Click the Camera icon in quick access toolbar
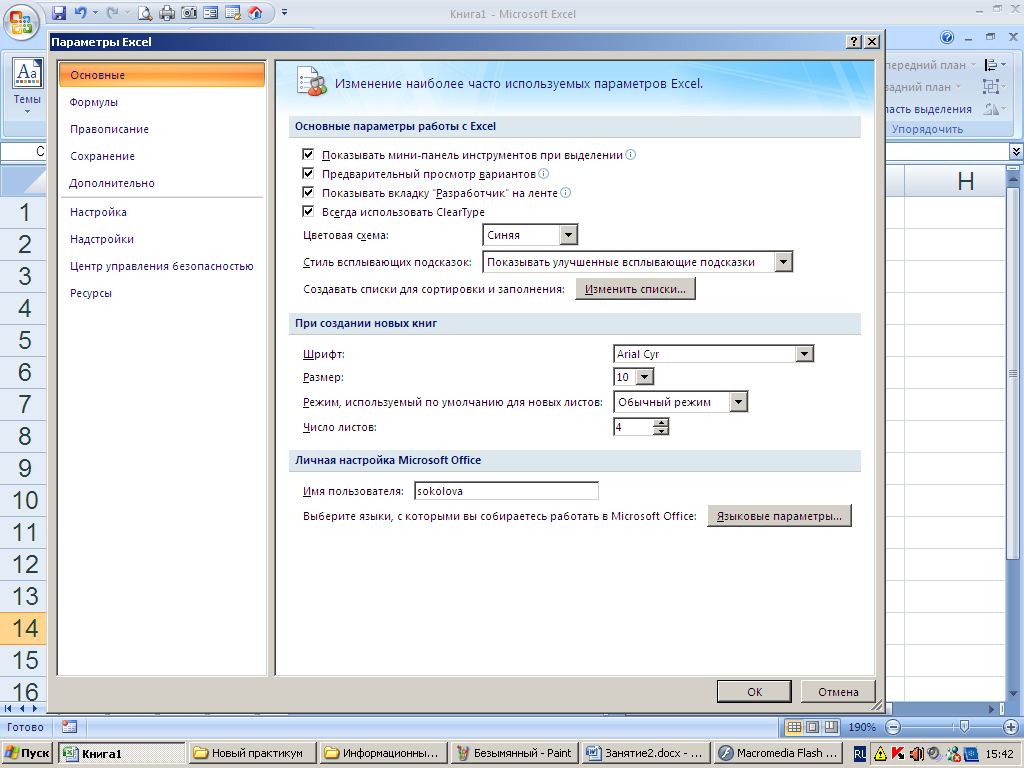1024x768 pixels. point(189,12)
